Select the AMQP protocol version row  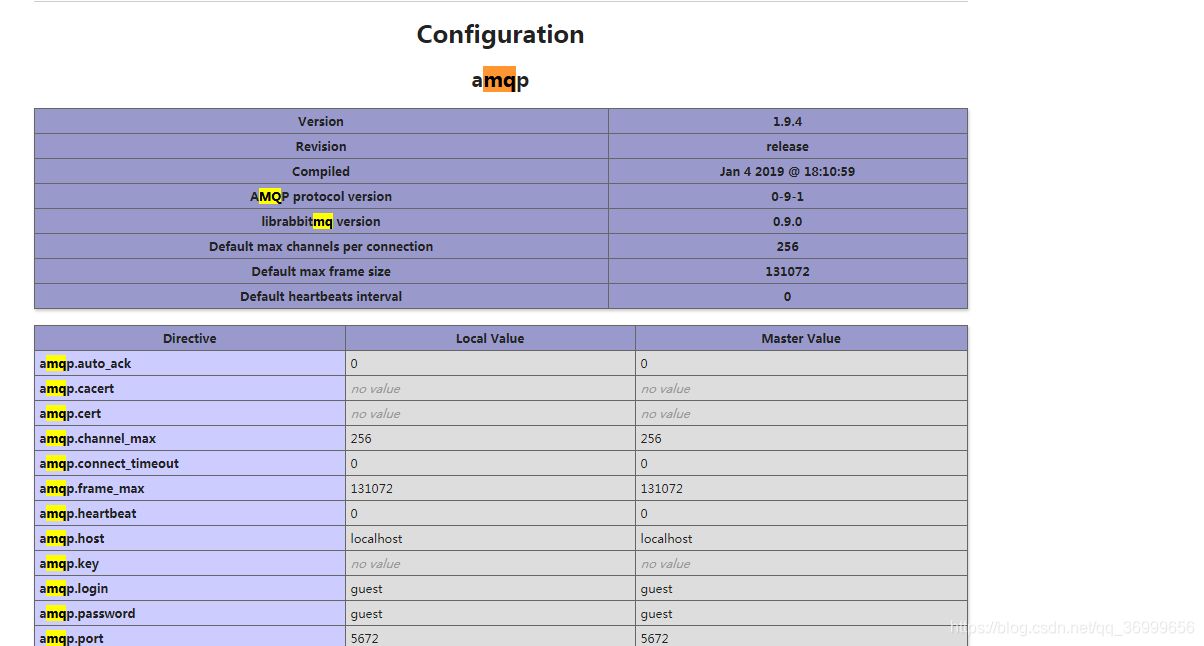click(x=320, y=196)
